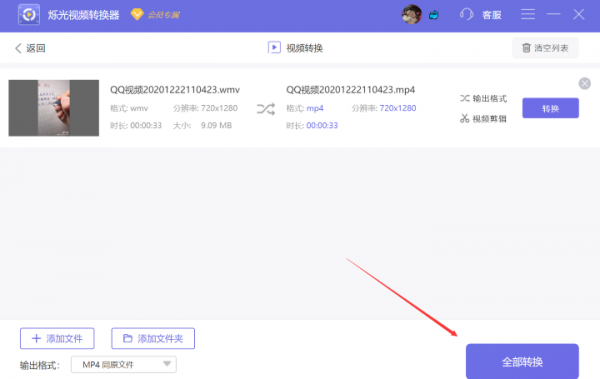Start 全部转换 convert all

point(522,362)
